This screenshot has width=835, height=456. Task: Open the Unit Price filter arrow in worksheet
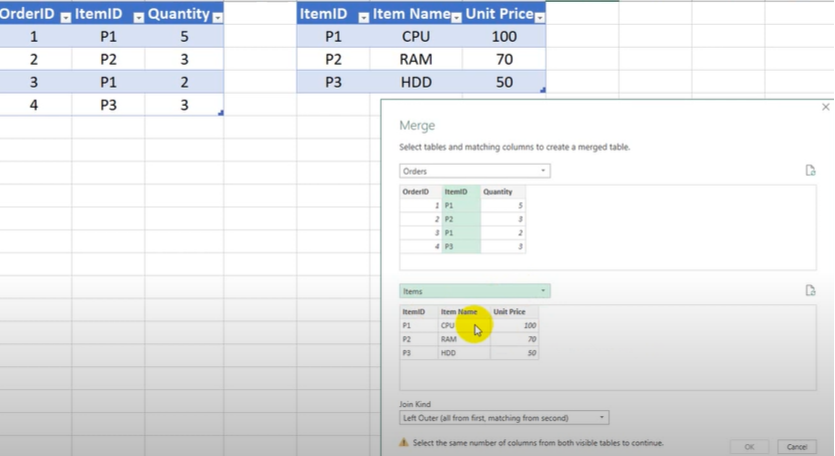point(540,17)
